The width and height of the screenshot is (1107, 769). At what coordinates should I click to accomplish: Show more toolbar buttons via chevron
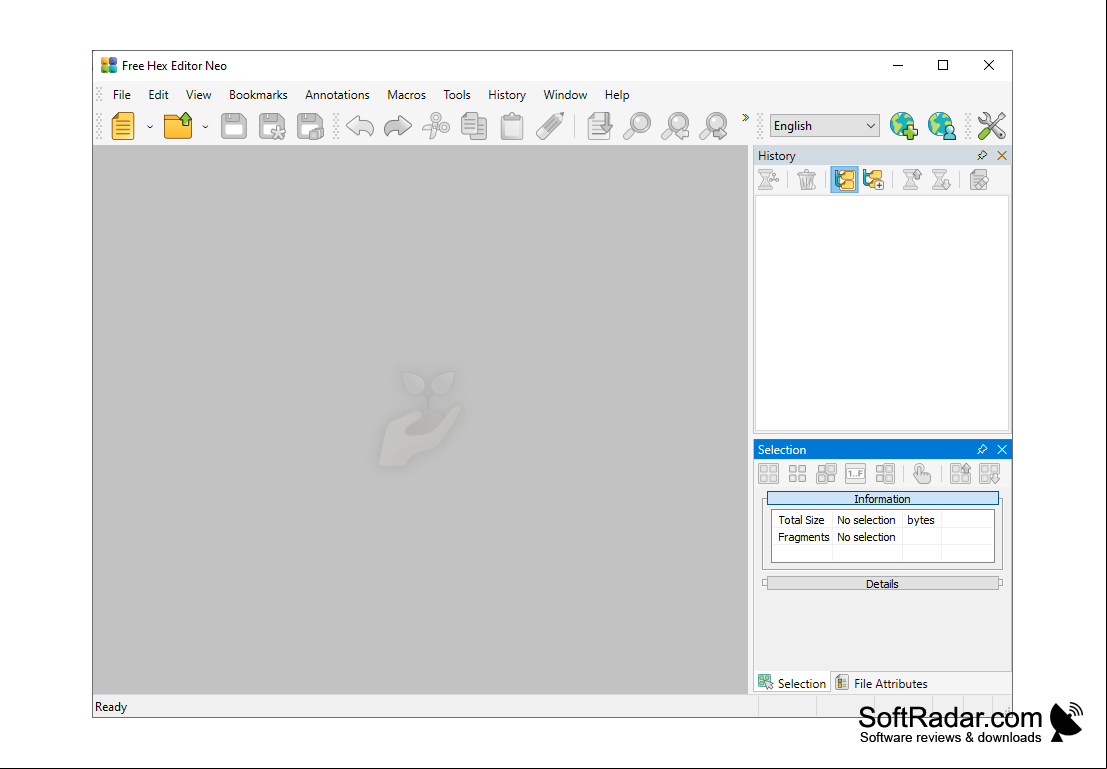pyautogui.click(x=745, y=118)
